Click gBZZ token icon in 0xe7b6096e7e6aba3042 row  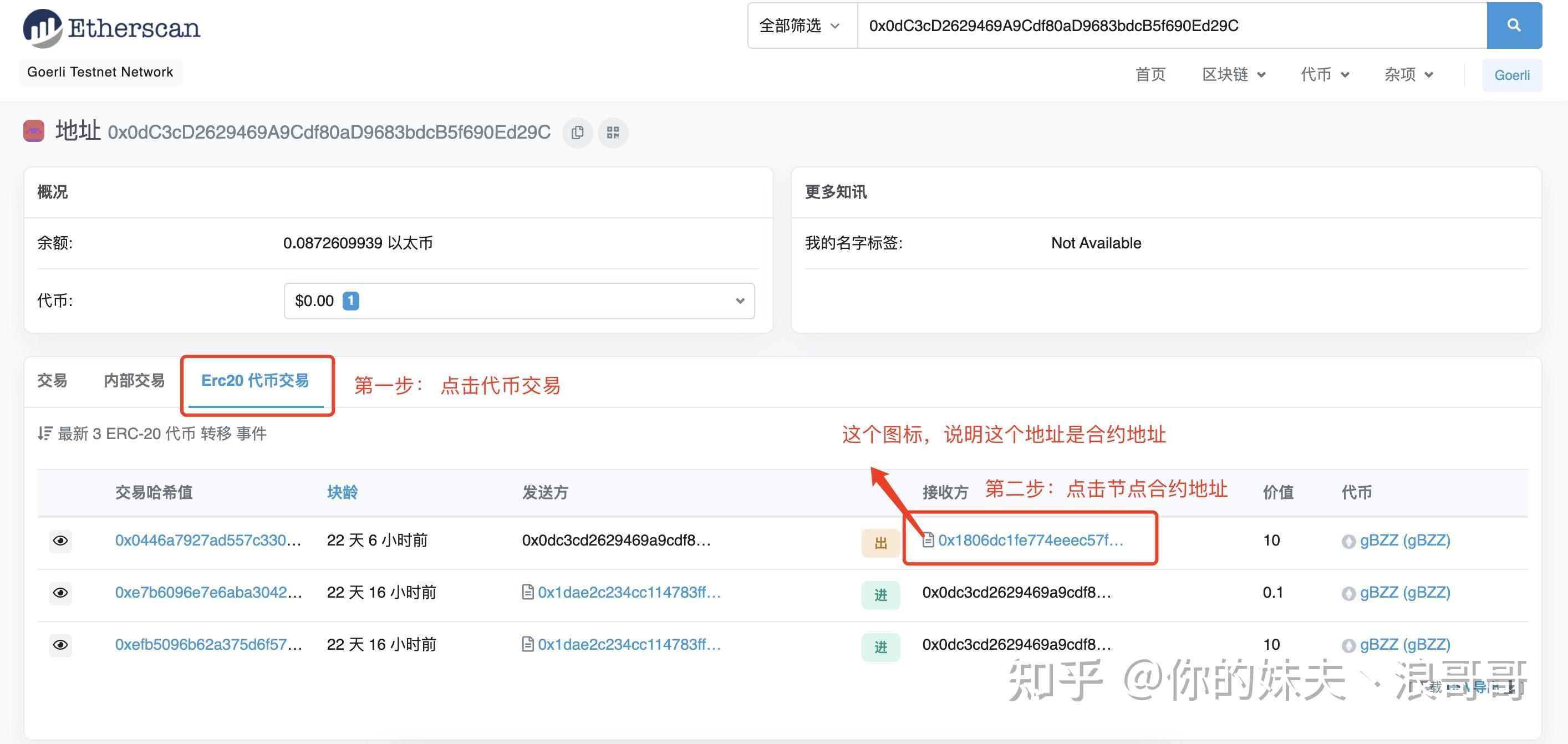(1349, 593)
